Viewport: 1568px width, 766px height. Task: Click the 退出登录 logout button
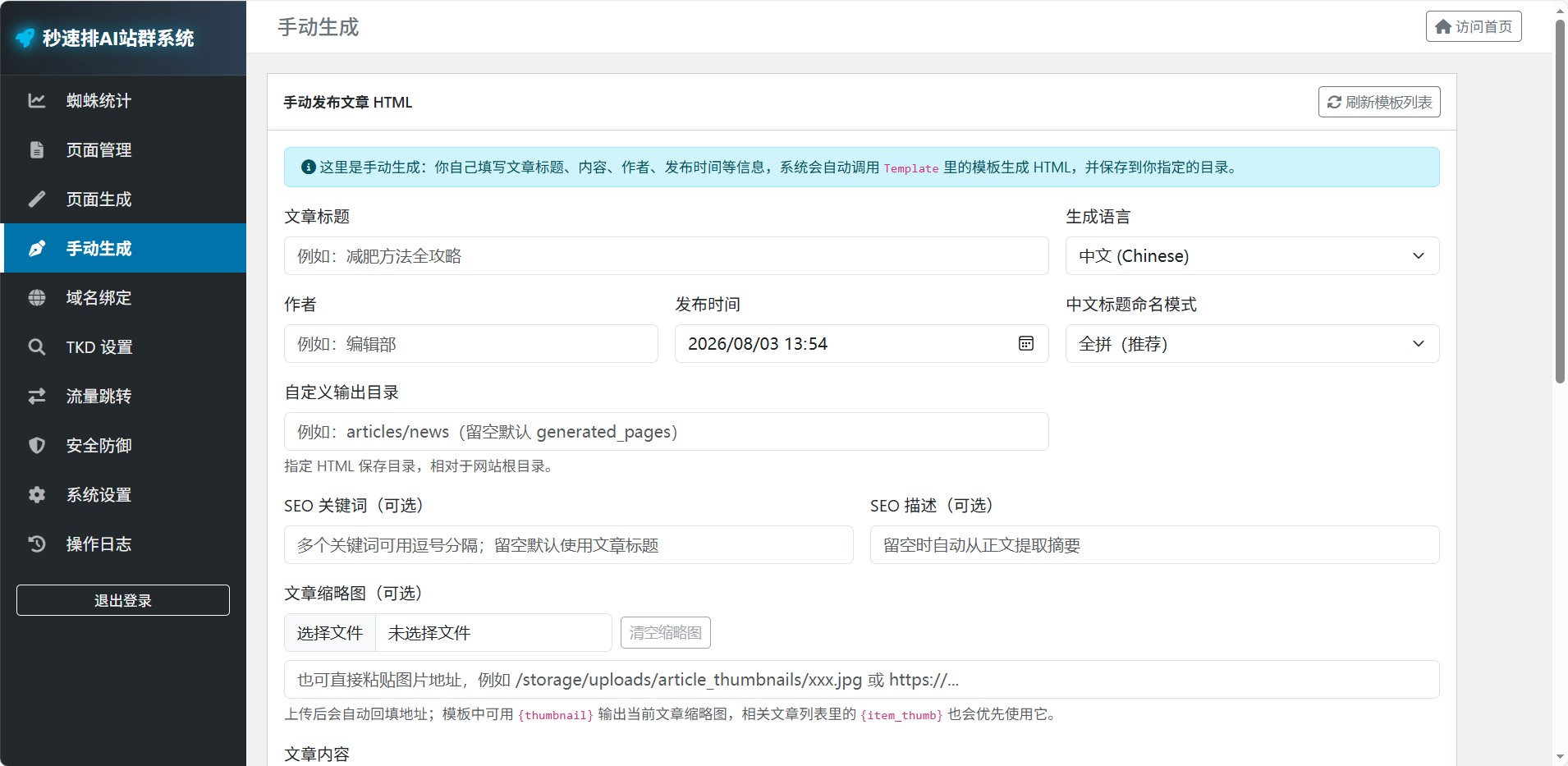(x=123, y=600)
